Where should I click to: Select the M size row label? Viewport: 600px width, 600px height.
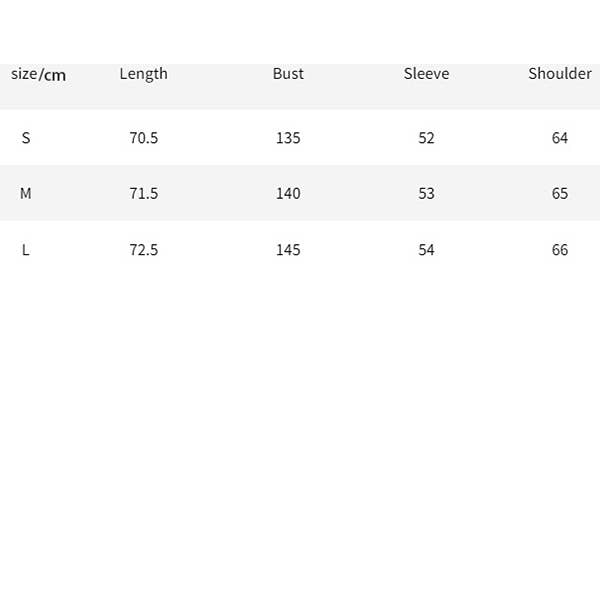(x=26, y=194)
